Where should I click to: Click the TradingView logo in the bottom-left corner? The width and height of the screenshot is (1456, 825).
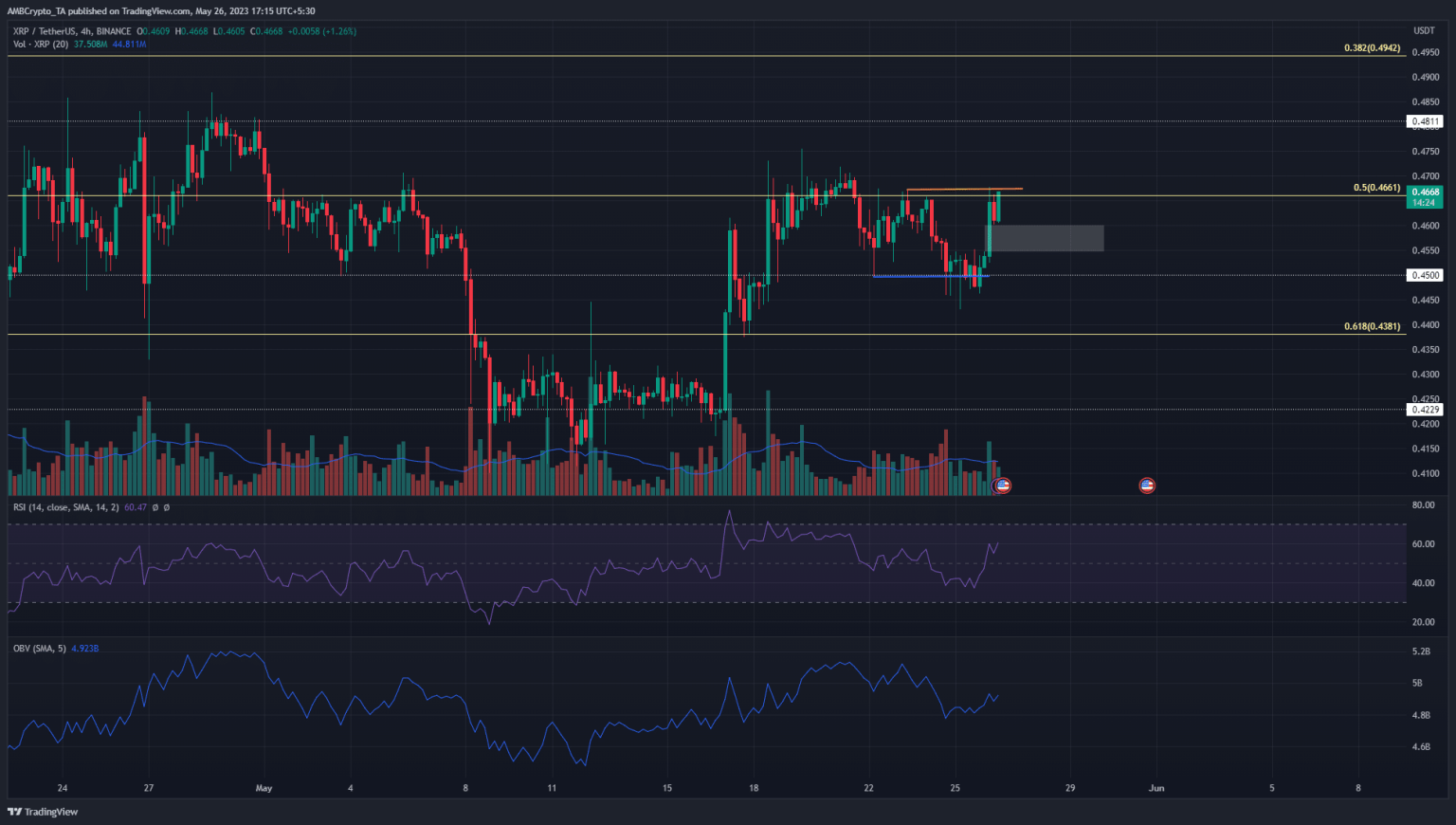pyautogui.click(x=42, y=812)
